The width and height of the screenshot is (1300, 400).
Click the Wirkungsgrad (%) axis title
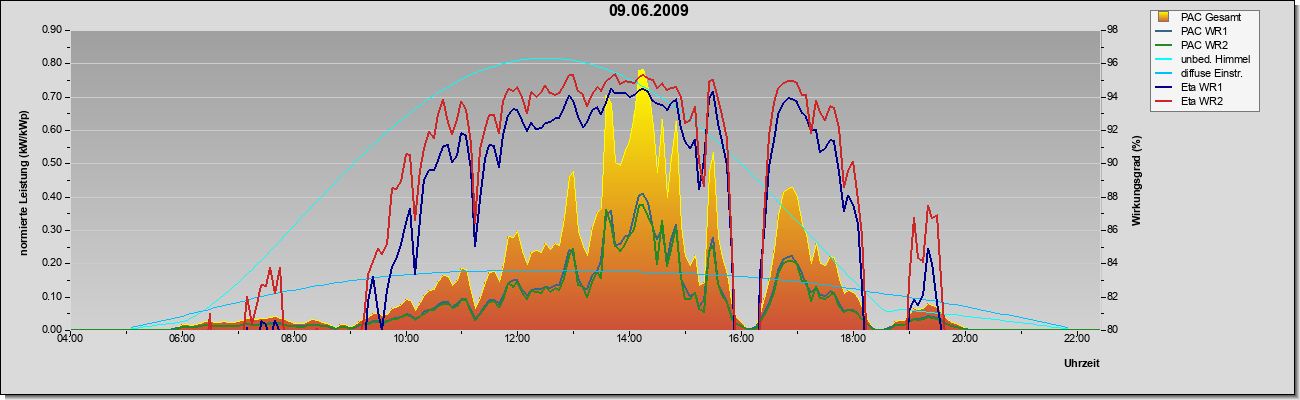coord(1136,180)
